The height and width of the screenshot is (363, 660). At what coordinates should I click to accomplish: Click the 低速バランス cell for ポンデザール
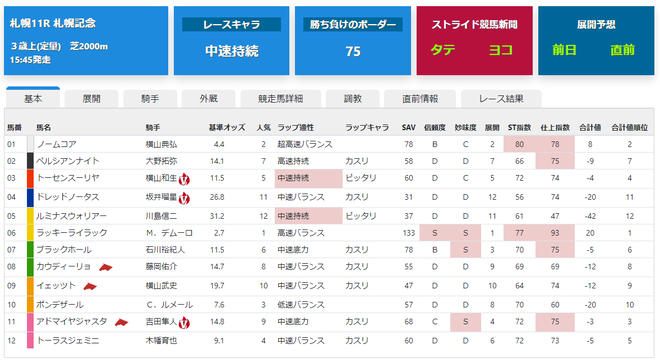click(x=301, y=304)
